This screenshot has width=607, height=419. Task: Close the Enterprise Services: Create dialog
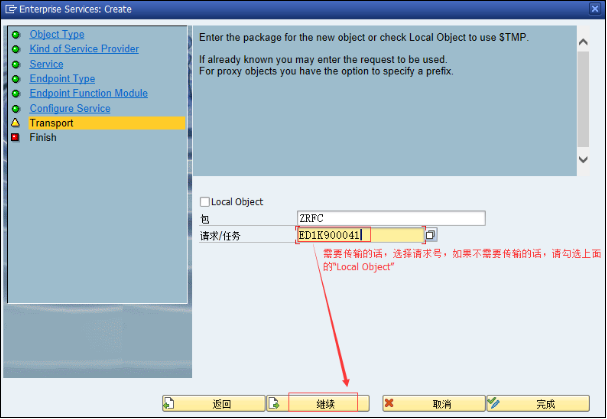coord(595,9)
